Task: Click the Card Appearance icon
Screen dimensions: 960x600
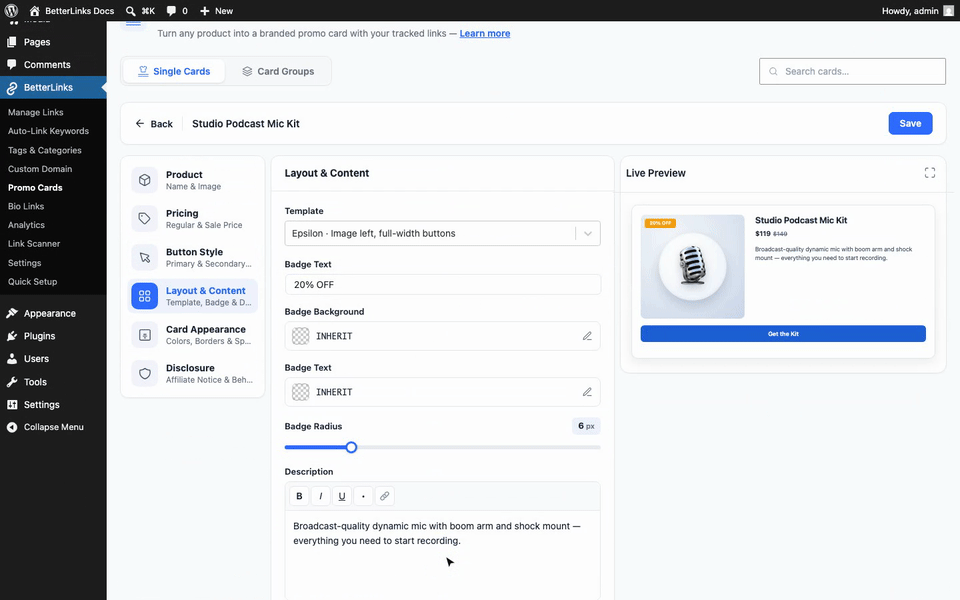Action: [144, 335]
